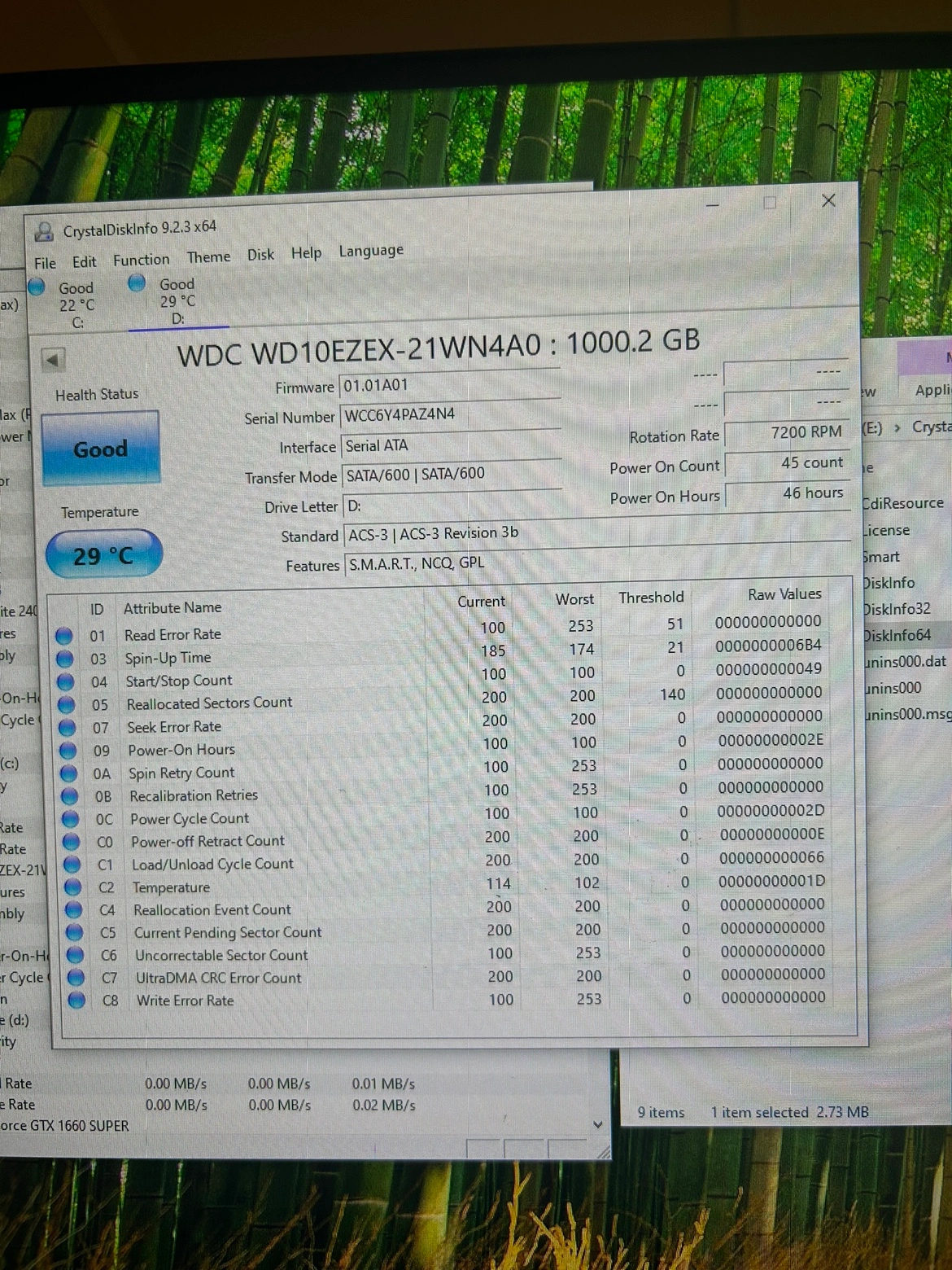Open the Disk menu
Viewport: 952px width, 1270px height.
pos(260,255)
